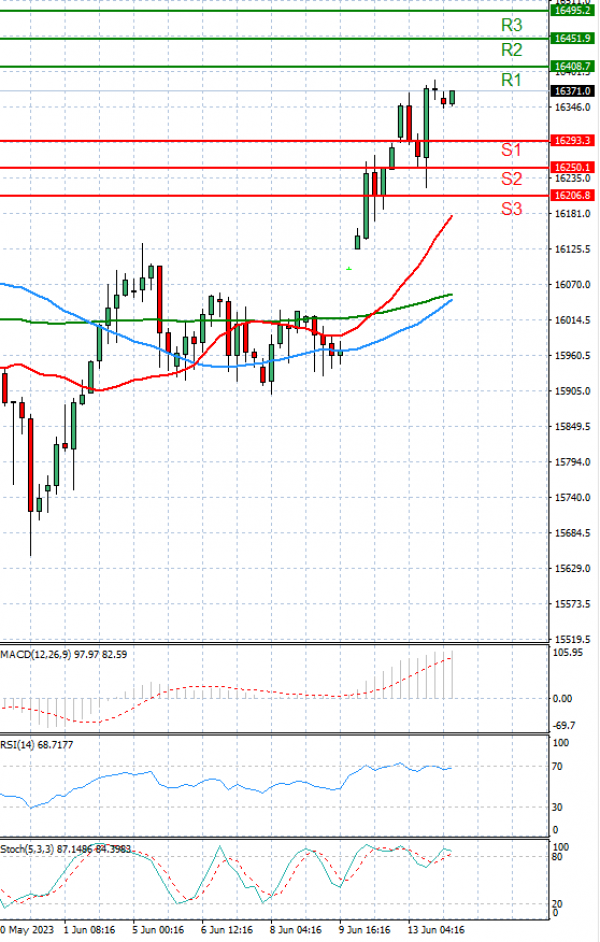Click the Stochastic 80 level label

[557, 857]
